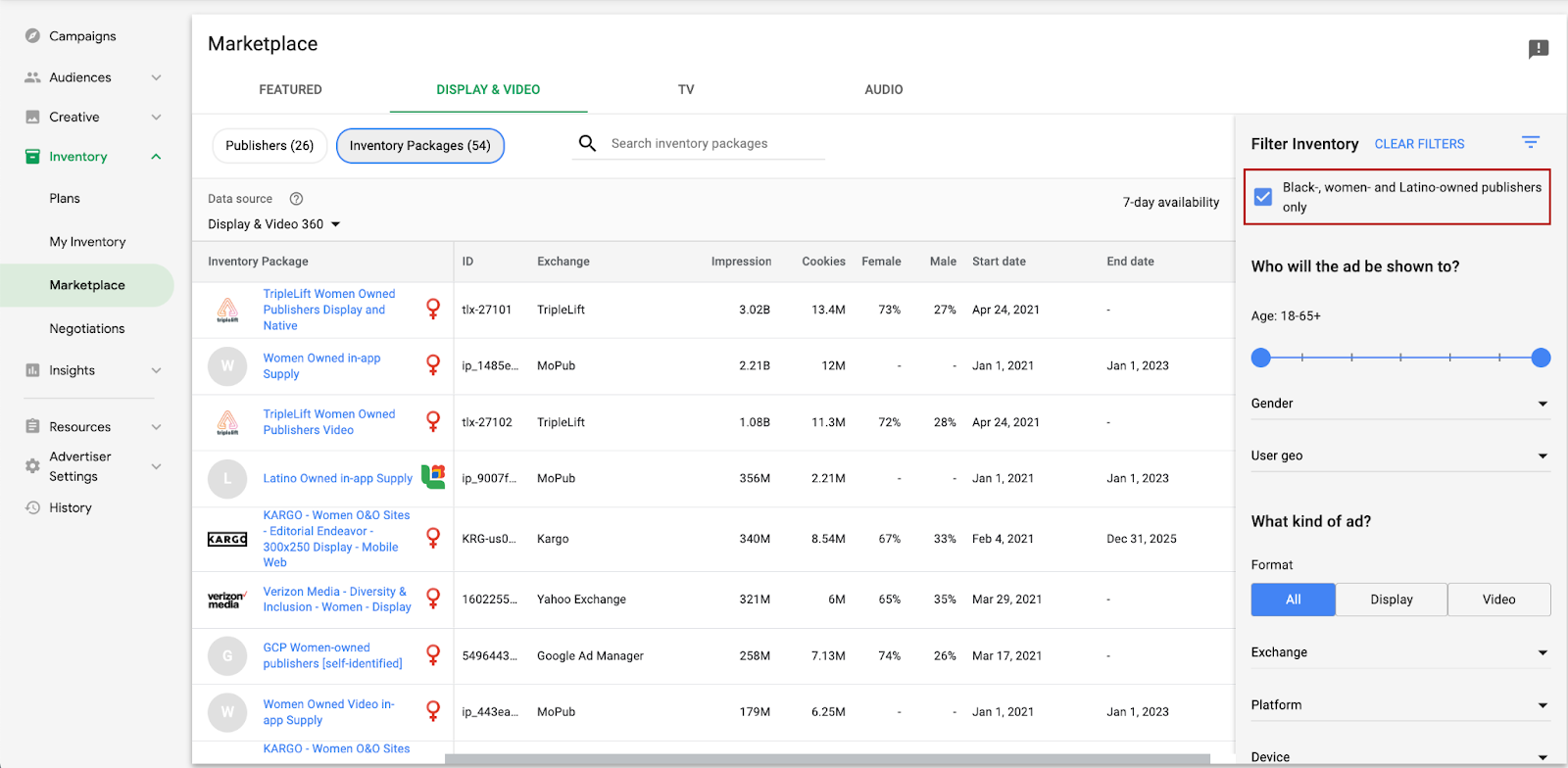
Task: Sort by the Impression column header
Action: [x=741, y=262]
